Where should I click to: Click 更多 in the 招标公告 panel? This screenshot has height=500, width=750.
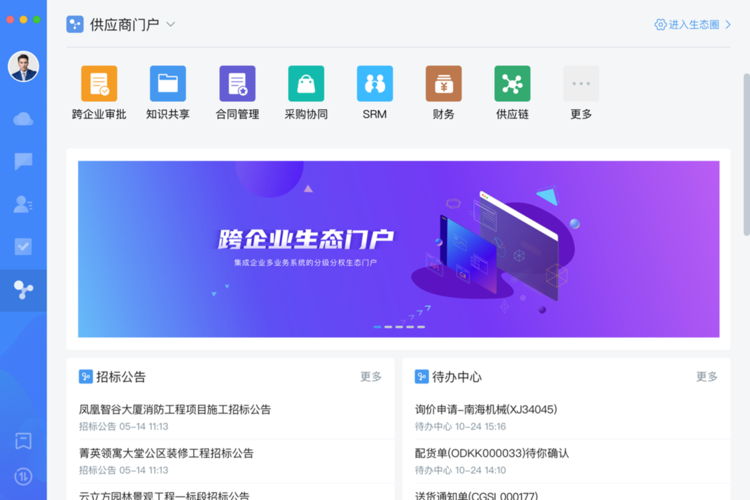tap(371, 377)
